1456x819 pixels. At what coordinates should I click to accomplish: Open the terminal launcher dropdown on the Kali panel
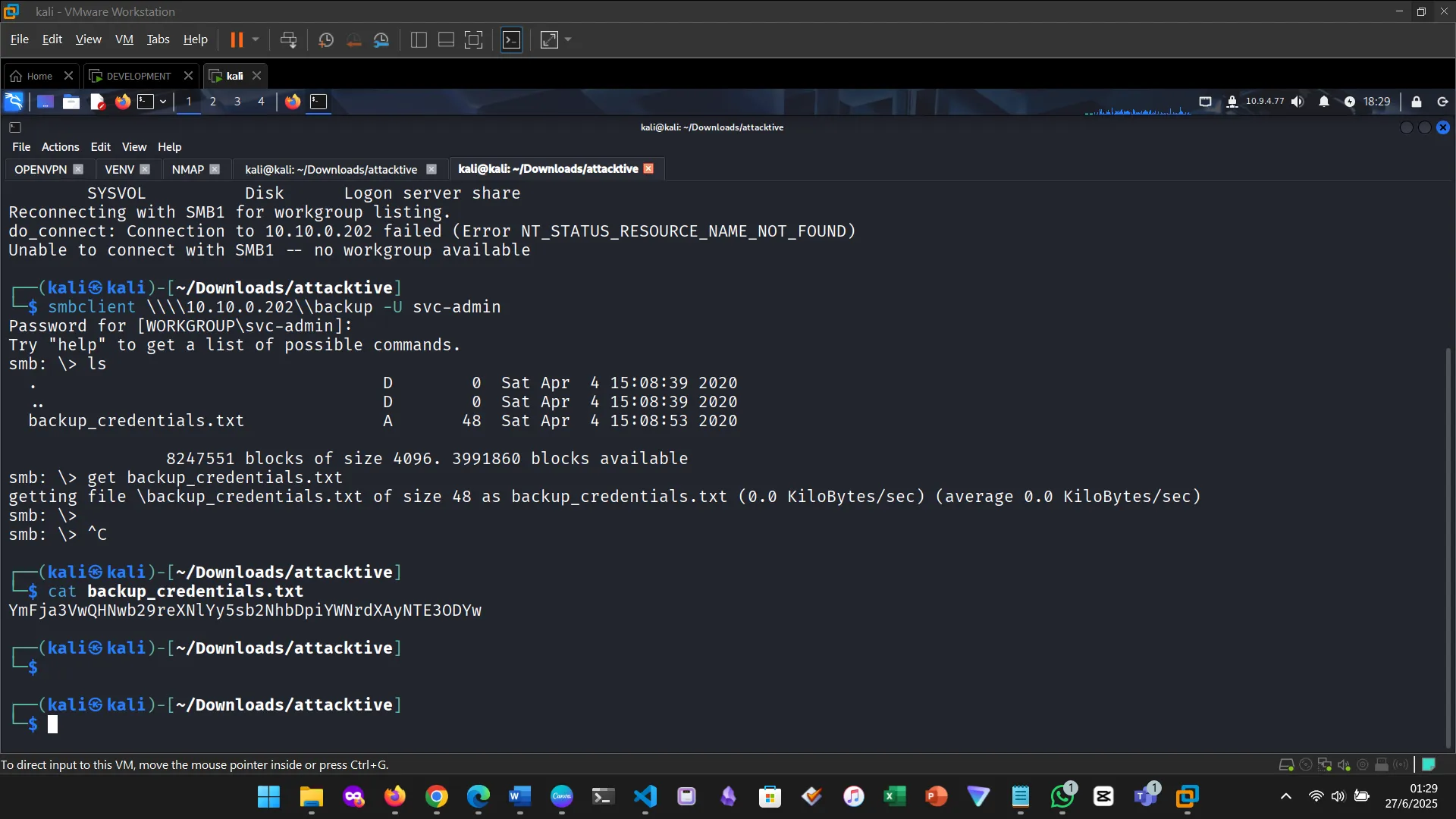pyautogui.click(x=162, y=101)
